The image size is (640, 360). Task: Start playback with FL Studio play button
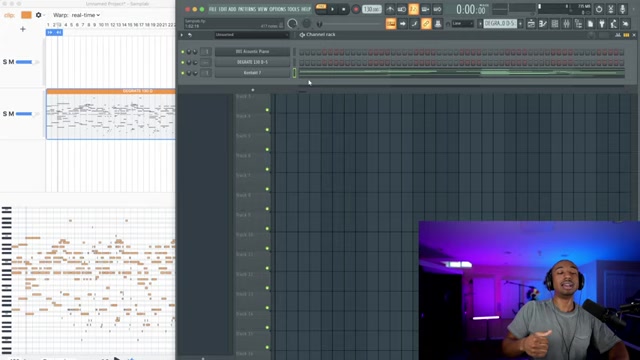click(x=332, y=9)
